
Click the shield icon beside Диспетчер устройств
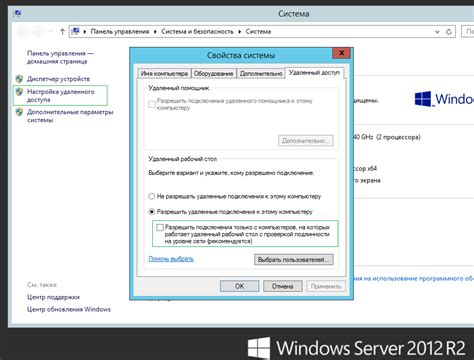19,79
